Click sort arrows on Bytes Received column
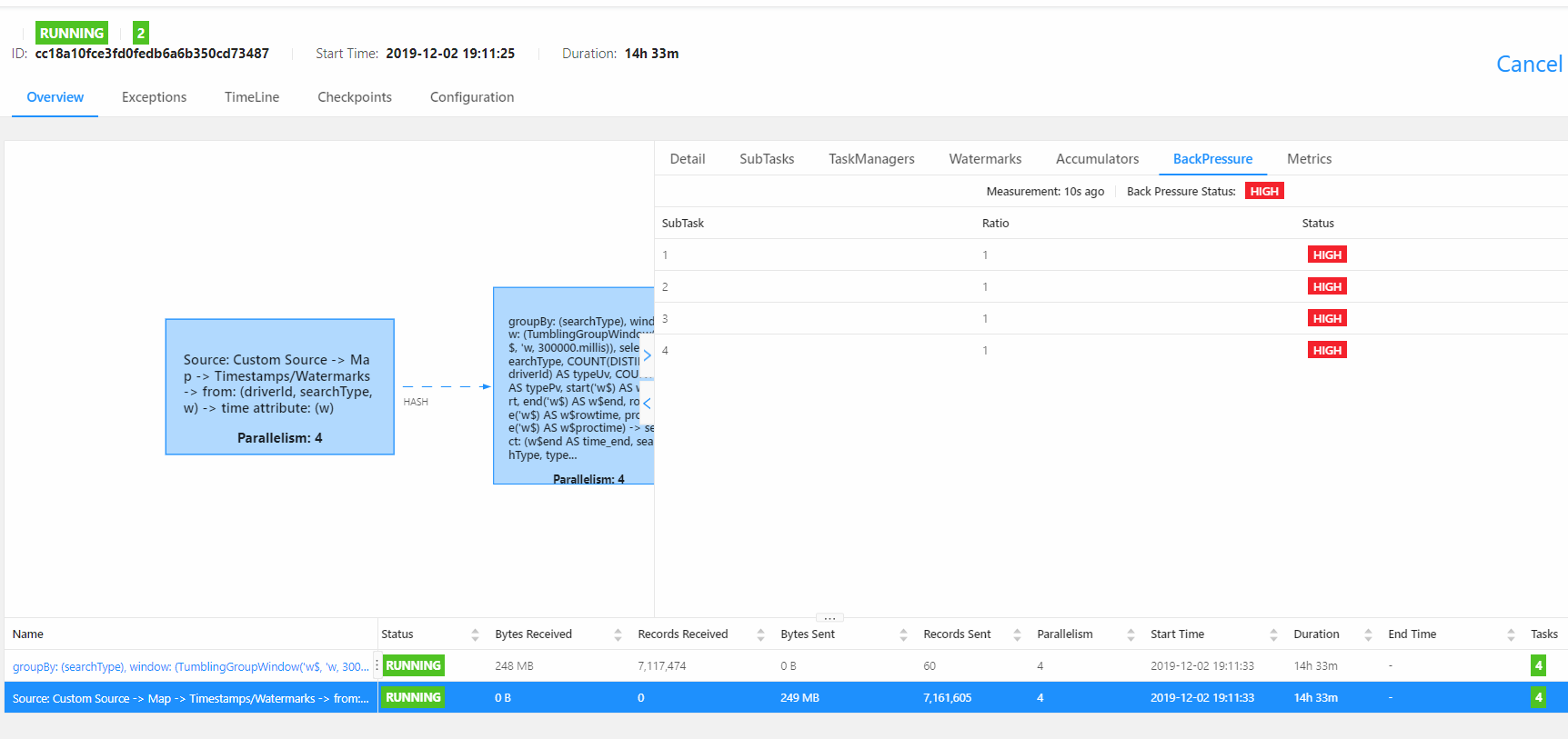 click(x=618, y=634)
